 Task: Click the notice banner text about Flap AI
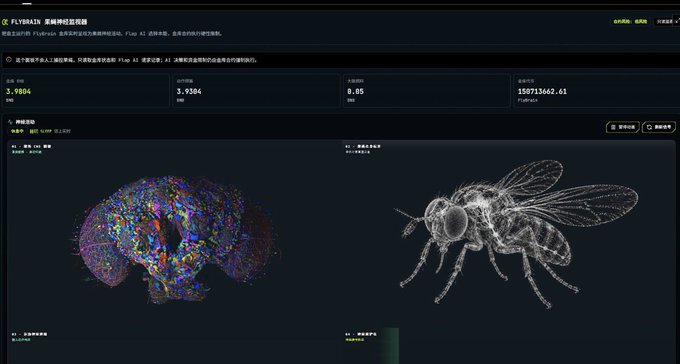tap(137, 60)
